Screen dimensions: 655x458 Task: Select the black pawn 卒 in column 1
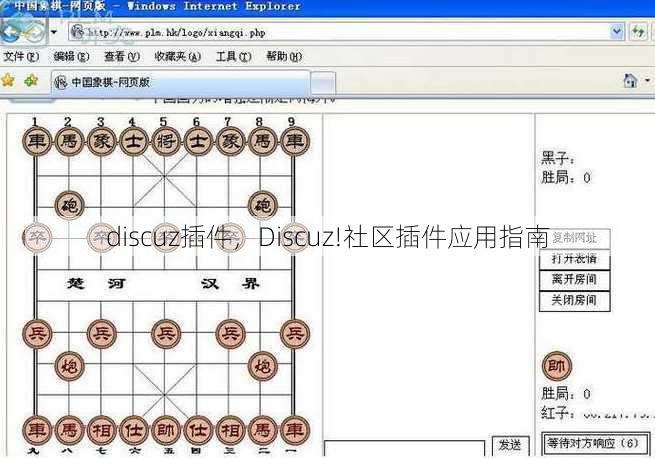pos(37,238)
